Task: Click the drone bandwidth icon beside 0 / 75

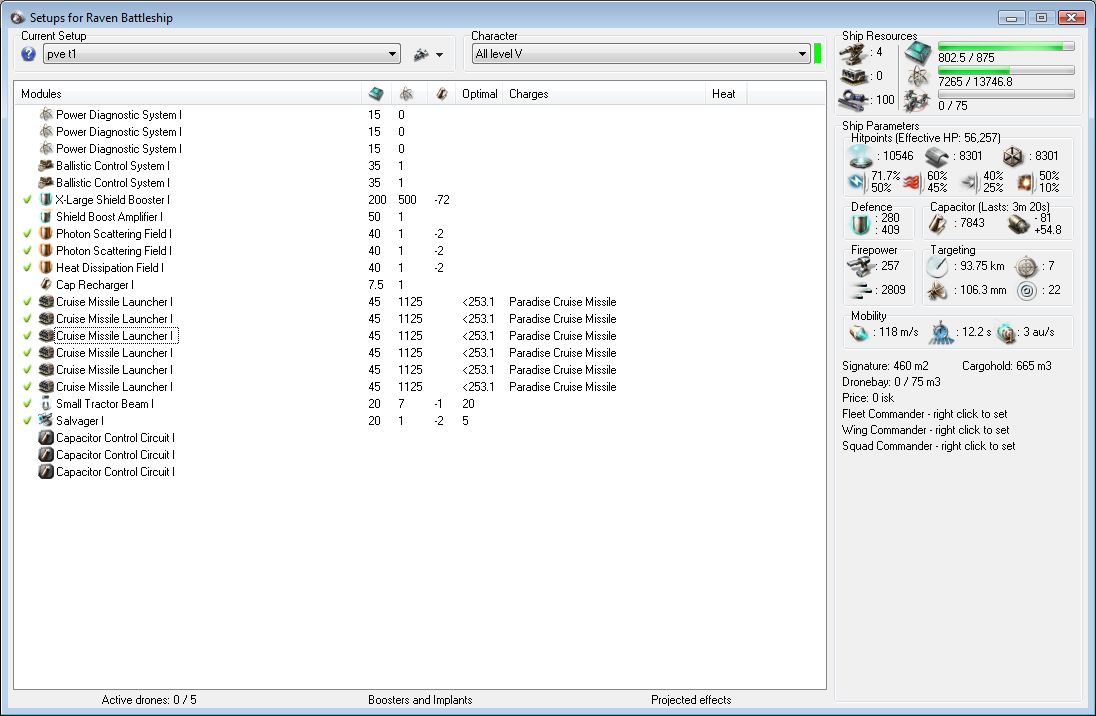Action: (916, 101)
